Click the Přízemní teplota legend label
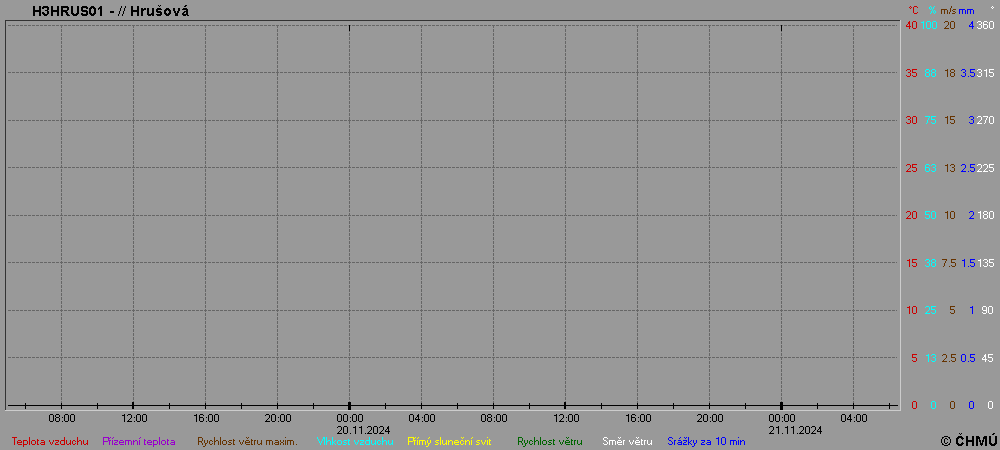This screenshot has height=450, width=1000. click(x=139, y=441)
